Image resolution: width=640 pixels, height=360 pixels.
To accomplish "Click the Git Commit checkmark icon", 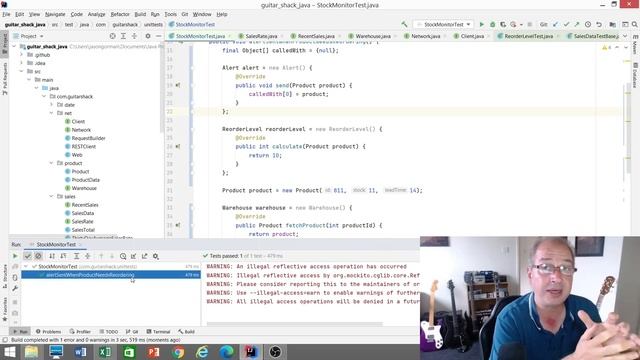I will point(566,24).
